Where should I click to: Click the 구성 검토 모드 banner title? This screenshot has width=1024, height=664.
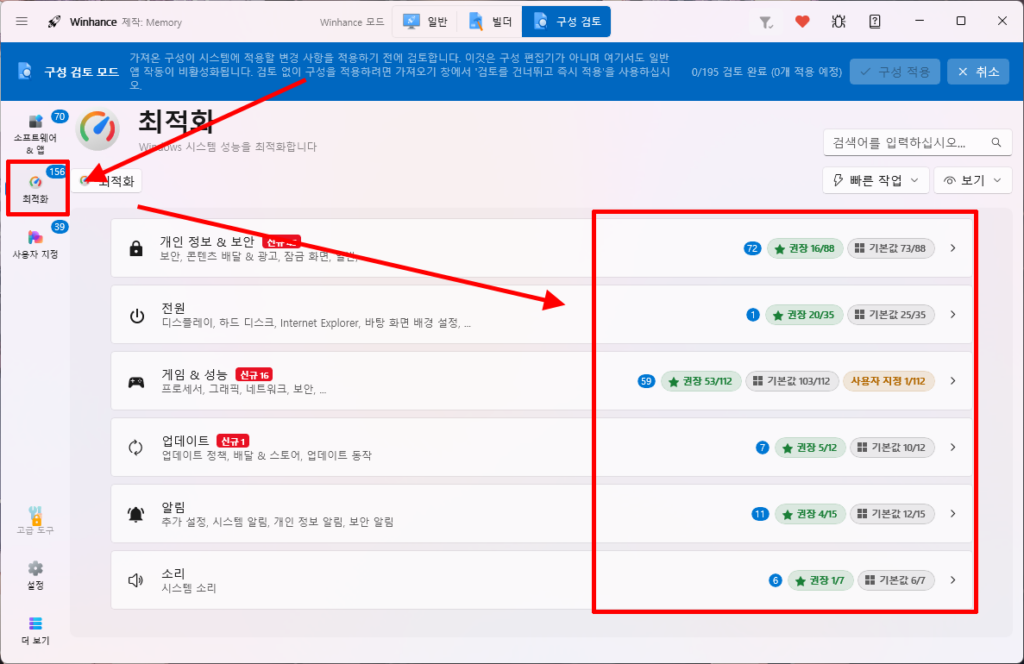[x=82, y=72]
